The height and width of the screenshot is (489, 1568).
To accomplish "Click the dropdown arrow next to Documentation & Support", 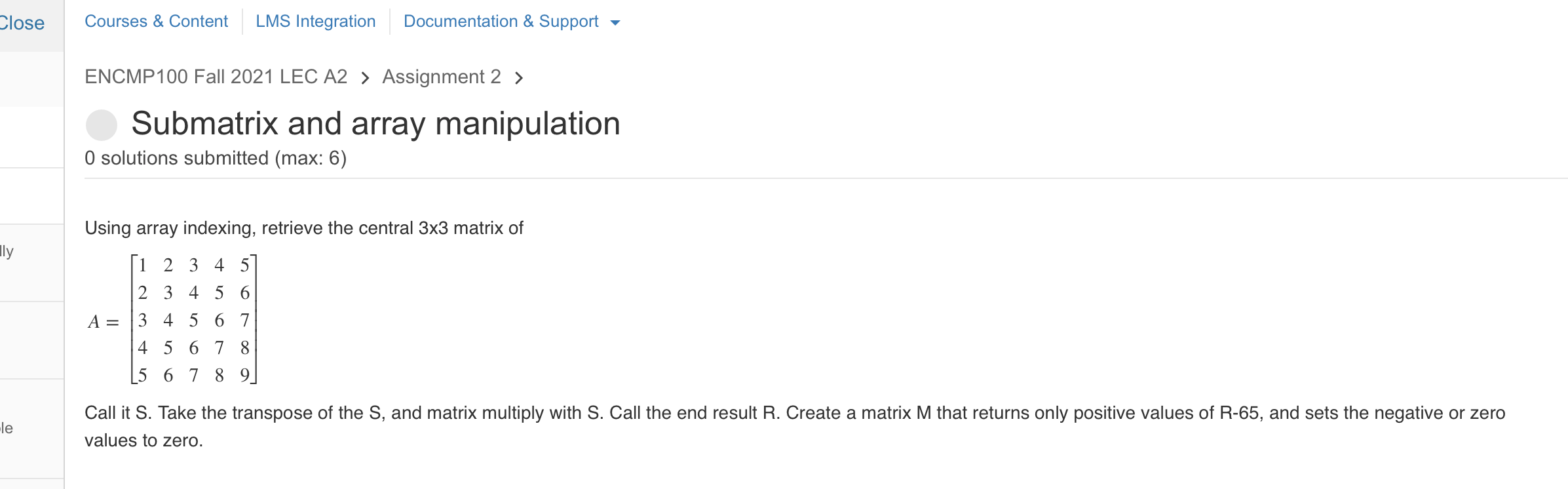I will [615, 22].
